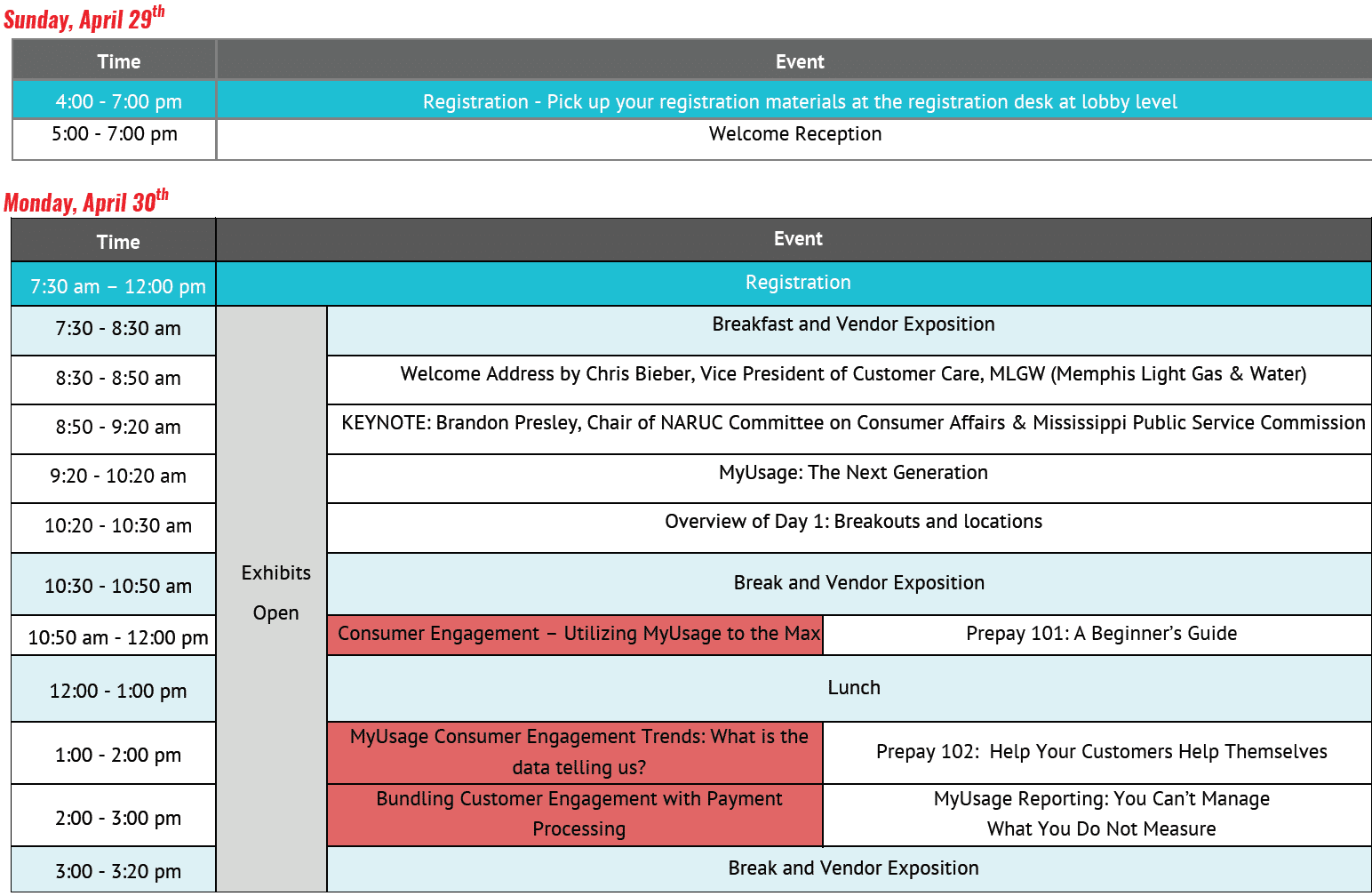Screen dimensions: 1372x896
Task: Click the 3:00 'Break and Vendor Exposition' row
Action: pyautogui.click(x=850, y=870)
